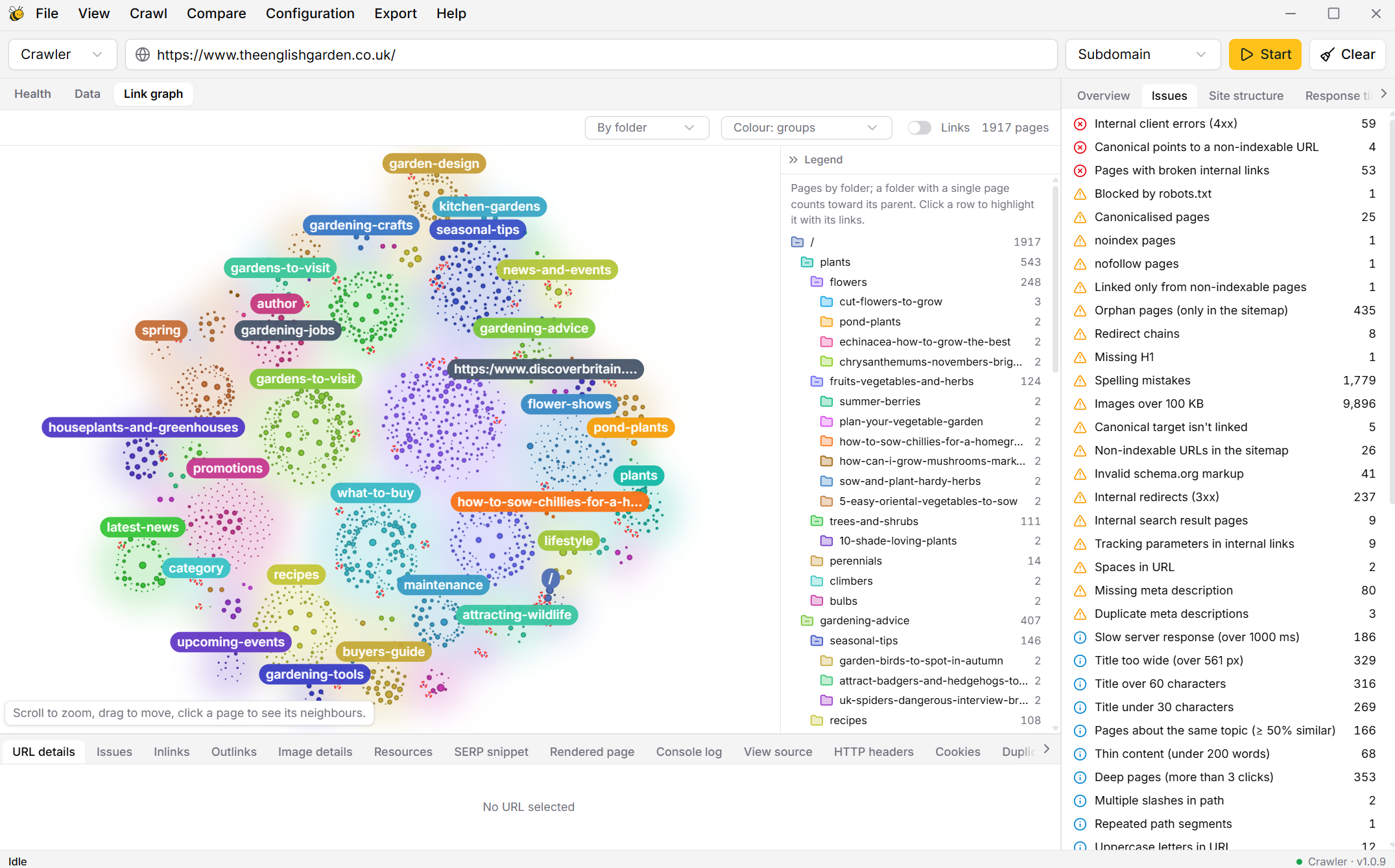The width and height of the screenshot is (1395, 868).
Task: Click info icon beside Thin content
Action: tap(1080, 754)
